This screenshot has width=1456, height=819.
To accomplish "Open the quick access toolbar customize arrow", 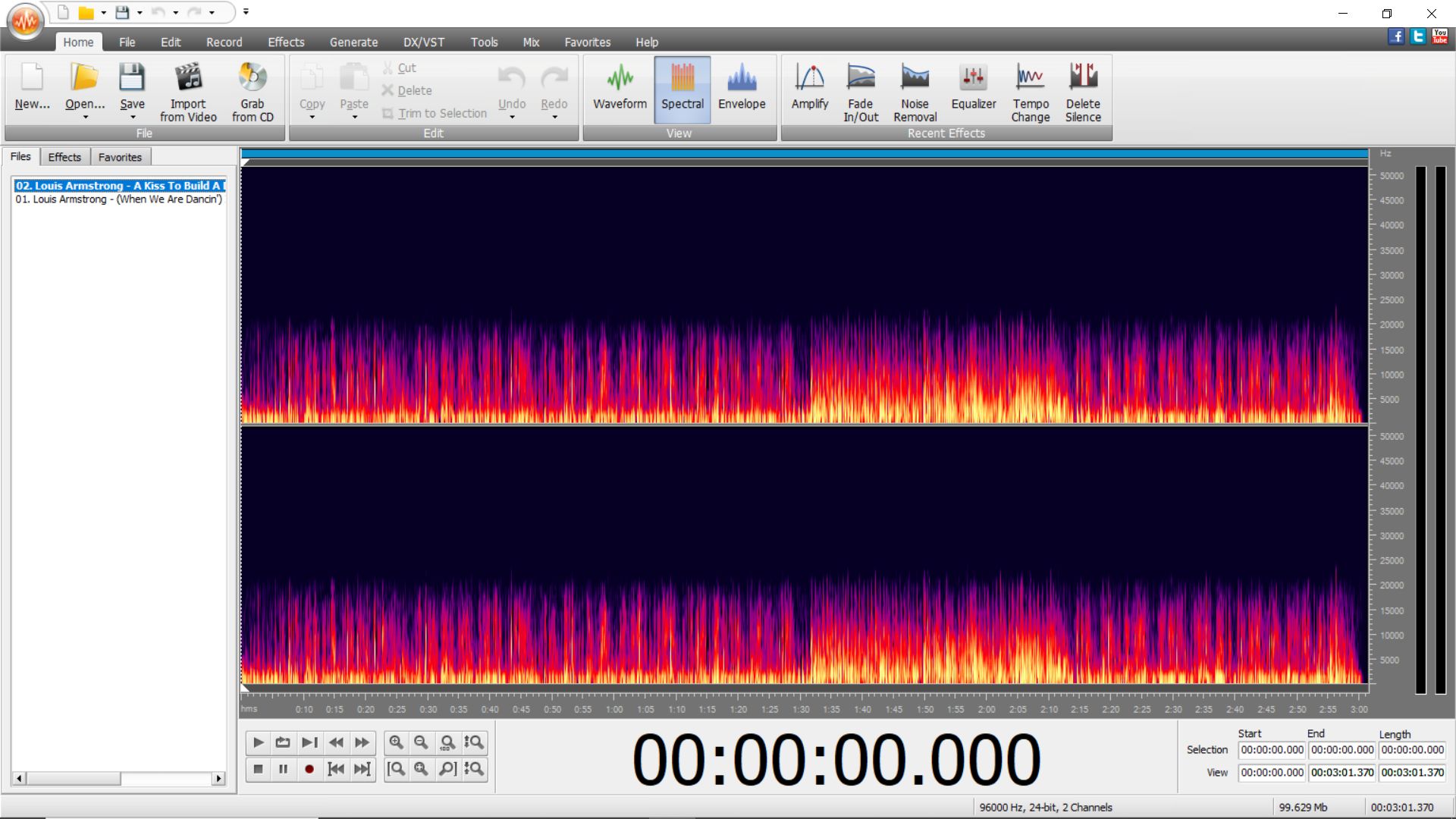I will pyautogui.click(x=246, y=12).
